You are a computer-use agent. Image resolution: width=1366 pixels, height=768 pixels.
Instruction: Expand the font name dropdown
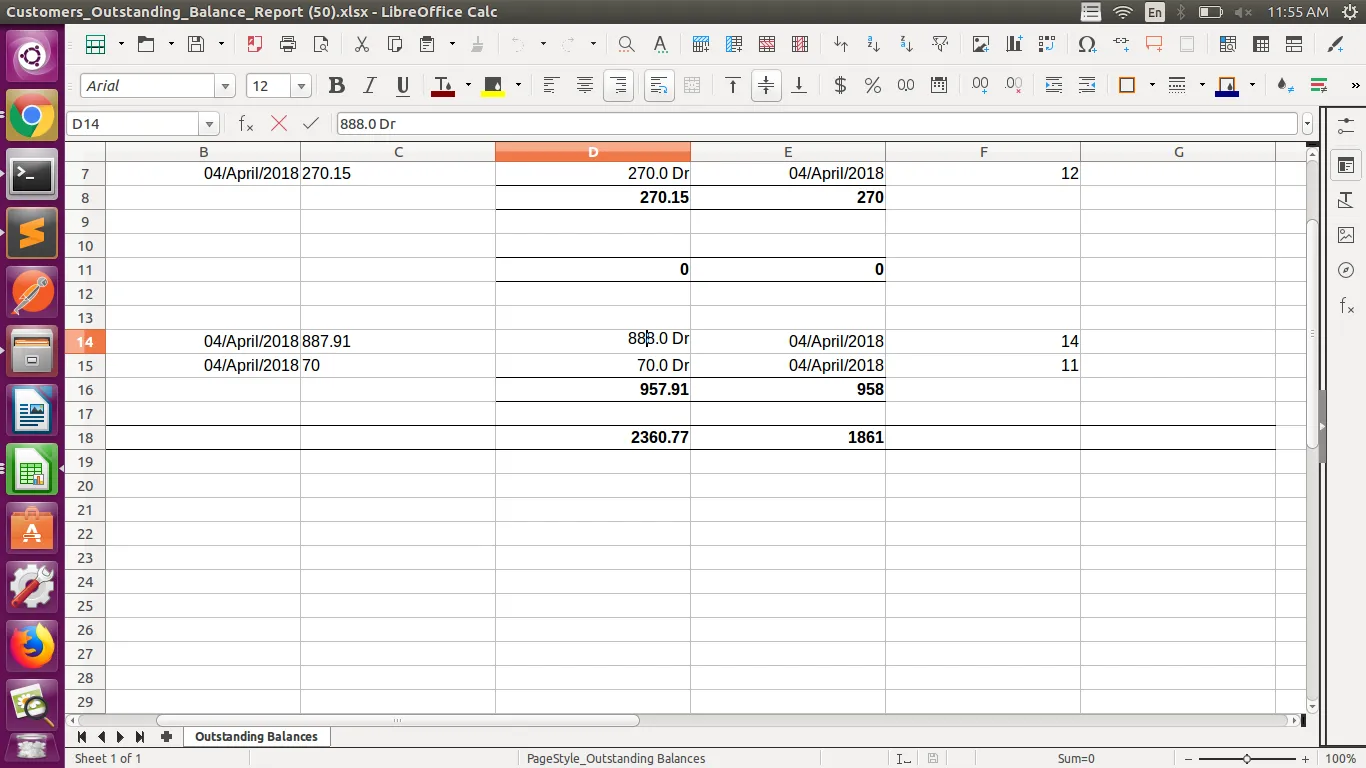pyautogui.click(x=224, y=86)
